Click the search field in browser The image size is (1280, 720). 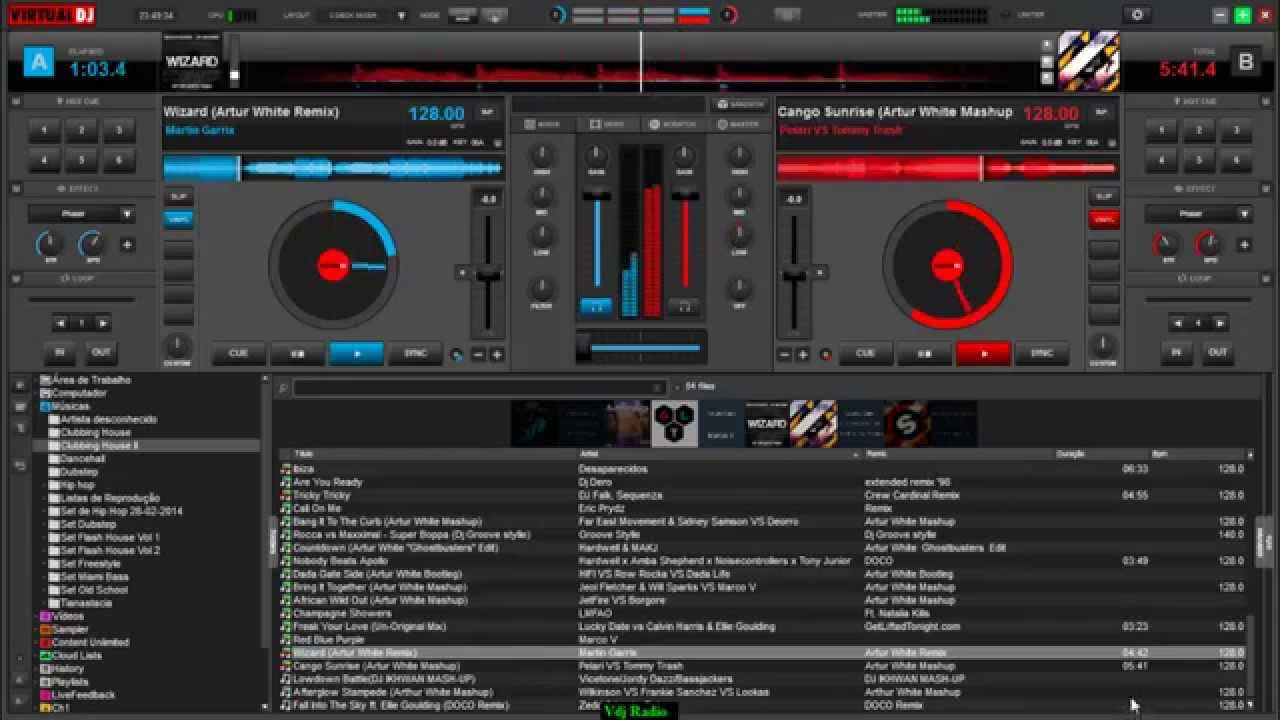pyautogui.click(x=480, y=388)
